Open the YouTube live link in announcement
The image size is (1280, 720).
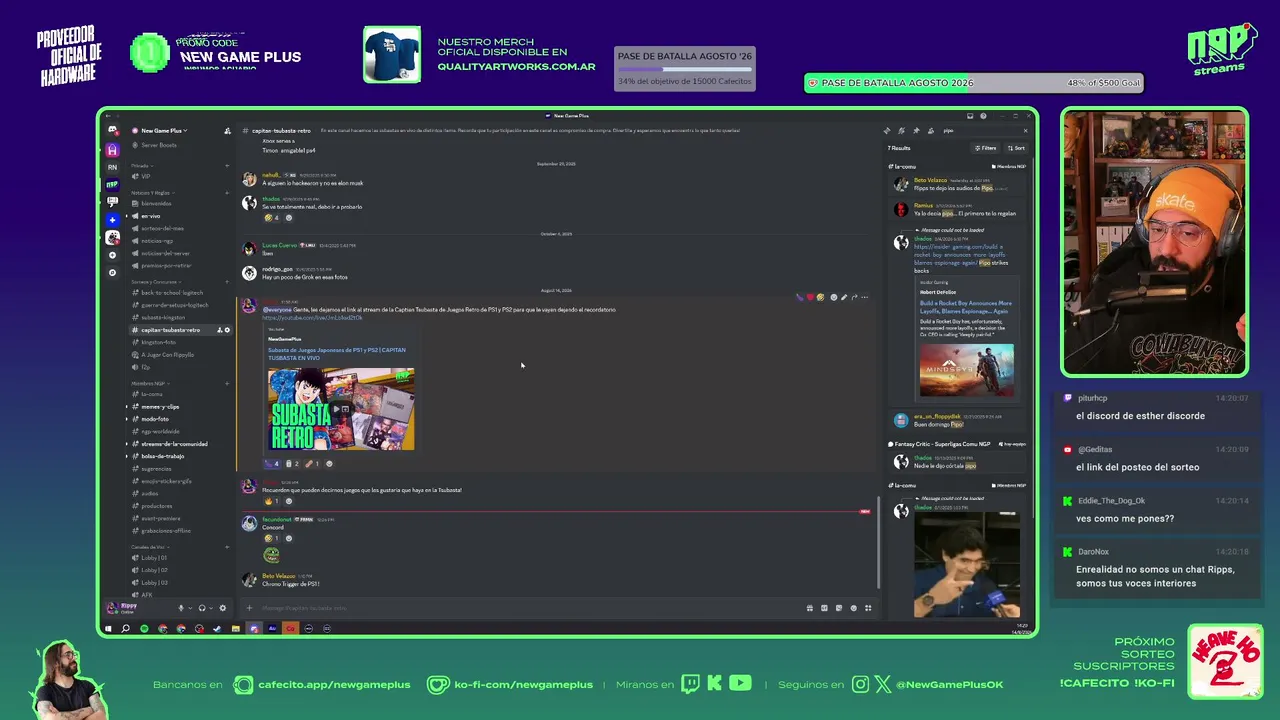click(x=312, y=317)
